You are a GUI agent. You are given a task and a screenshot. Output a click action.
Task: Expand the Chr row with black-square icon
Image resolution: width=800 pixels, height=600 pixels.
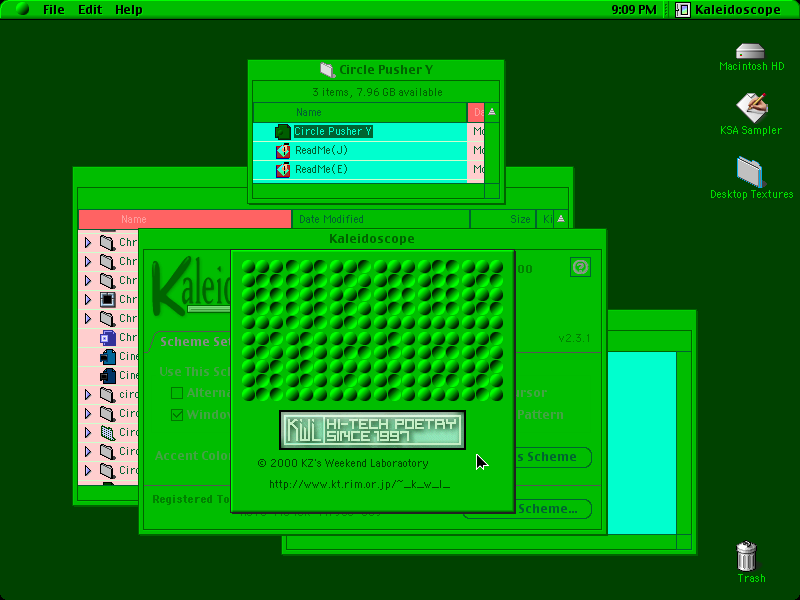click(x=88, y=299)
